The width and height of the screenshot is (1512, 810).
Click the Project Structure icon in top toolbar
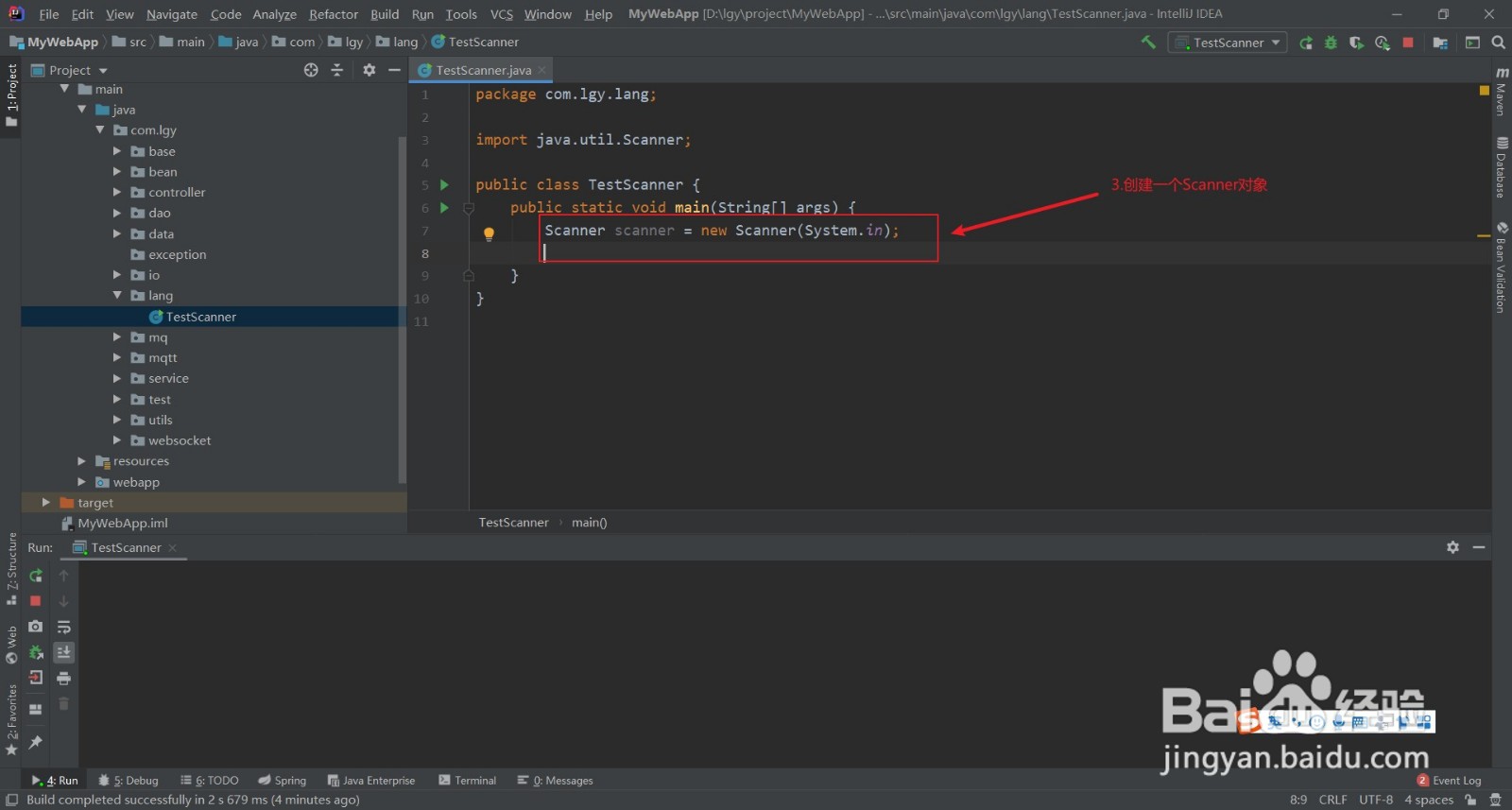1440,43
